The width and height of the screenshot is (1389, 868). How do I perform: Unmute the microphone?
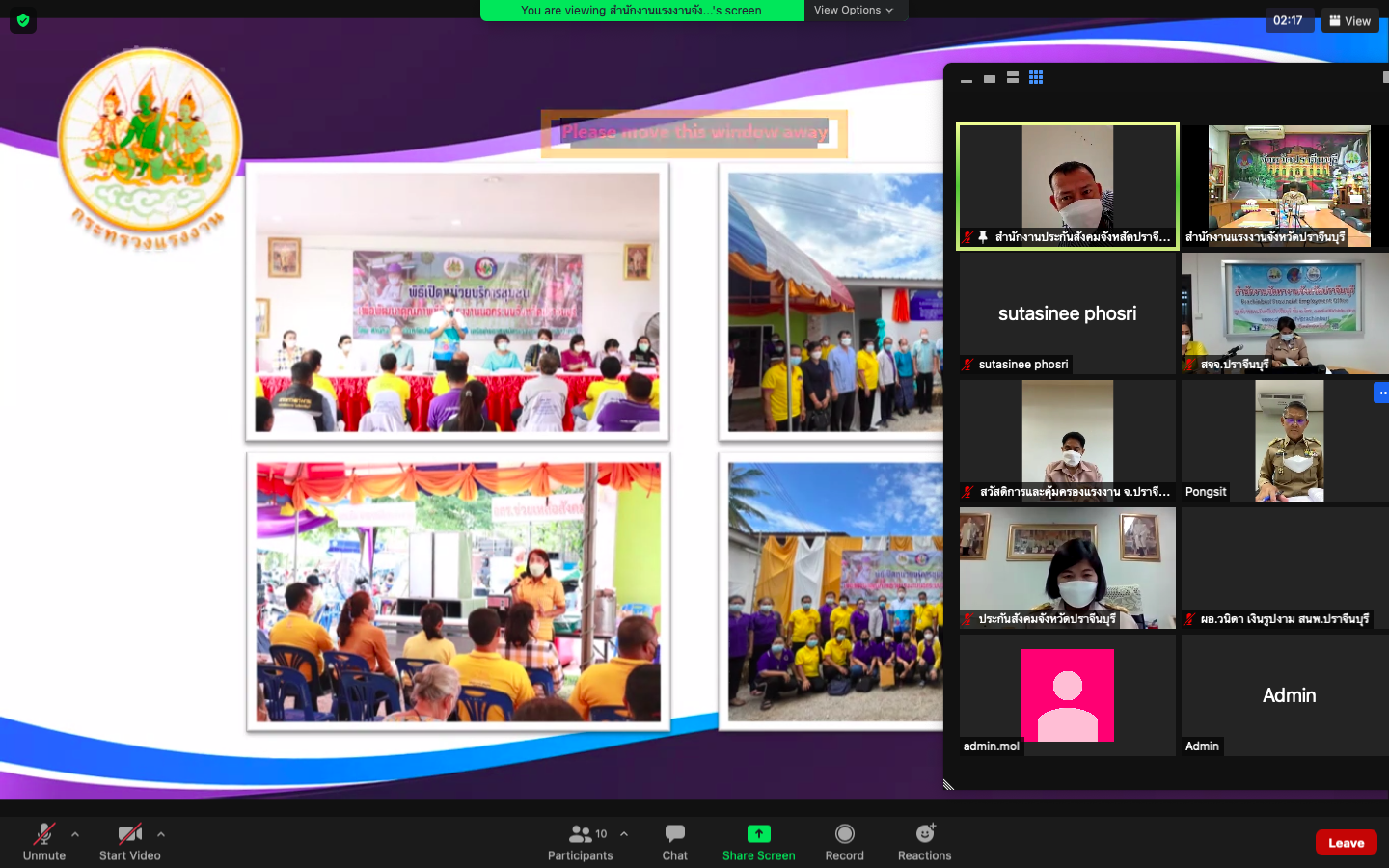pyautogui.click(x=43, y=835)
